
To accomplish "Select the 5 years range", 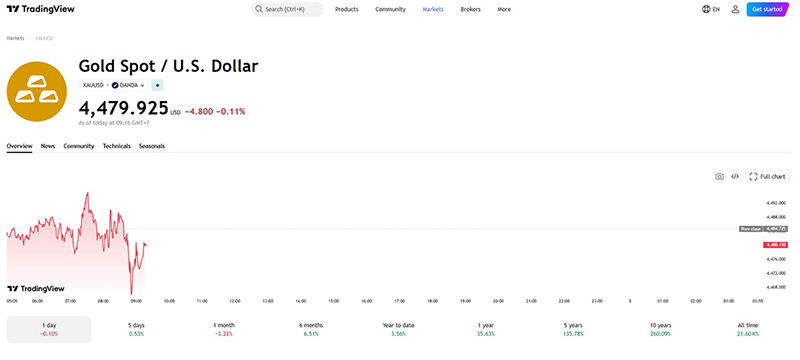I will (x=573, y=329).
